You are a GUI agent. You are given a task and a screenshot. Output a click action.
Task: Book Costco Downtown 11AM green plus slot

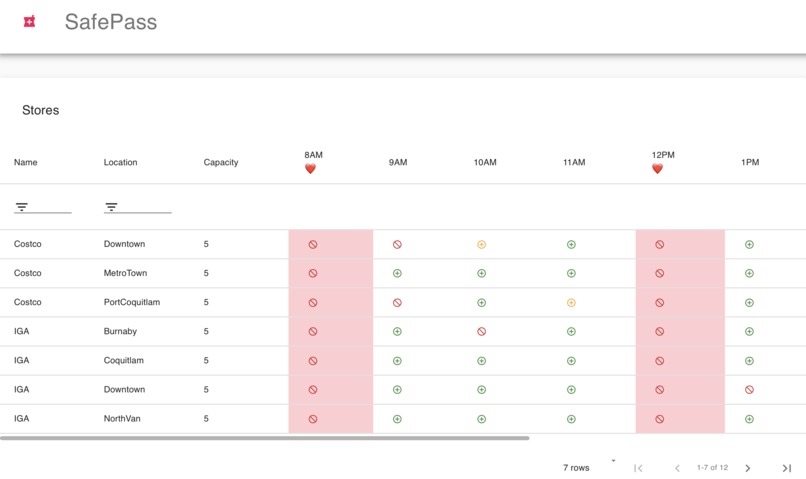(x=571, y=245)
